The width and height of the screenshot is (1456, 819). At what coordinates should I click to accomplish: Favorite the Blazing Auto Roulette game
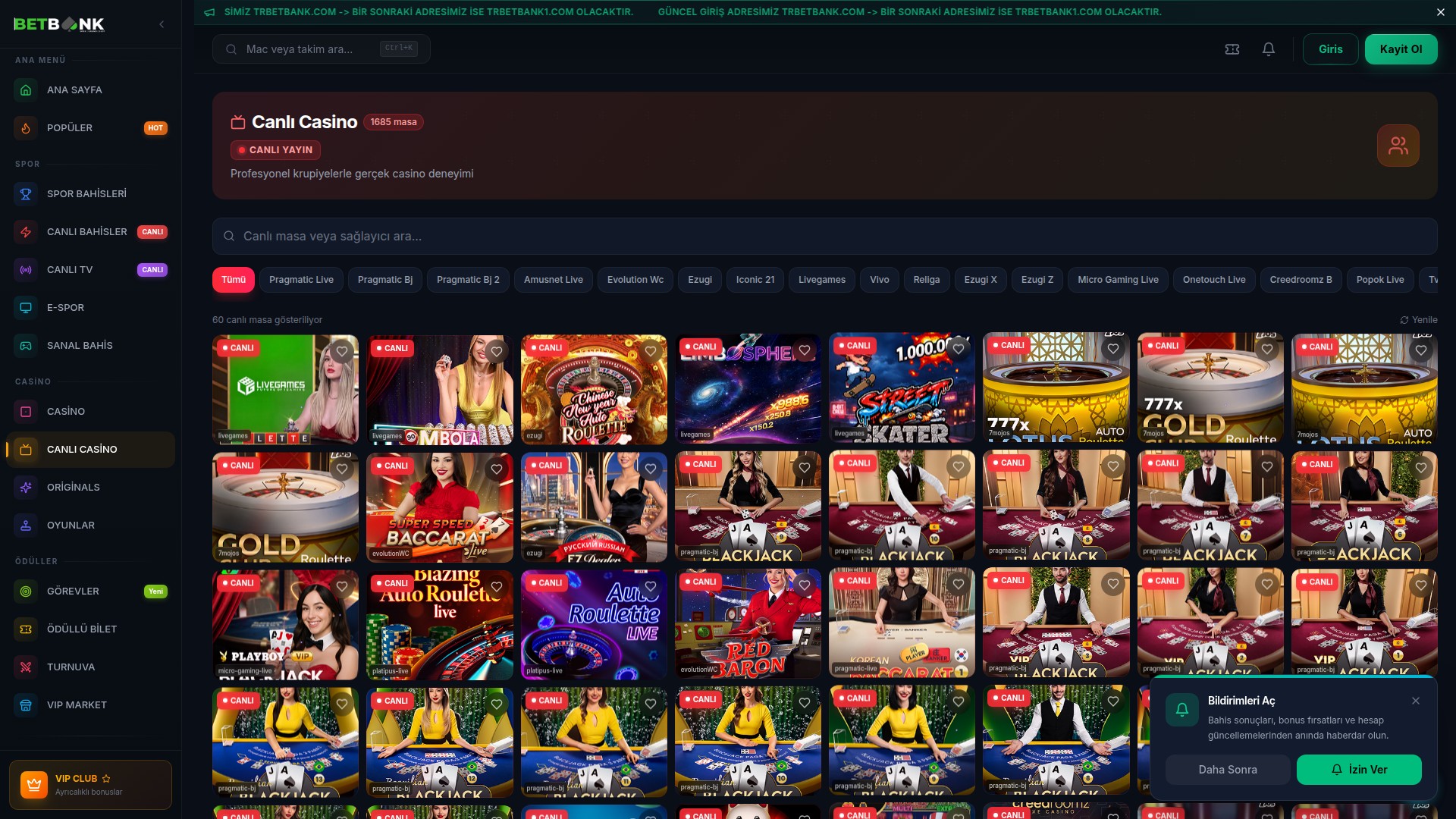(x=497, y=585)
